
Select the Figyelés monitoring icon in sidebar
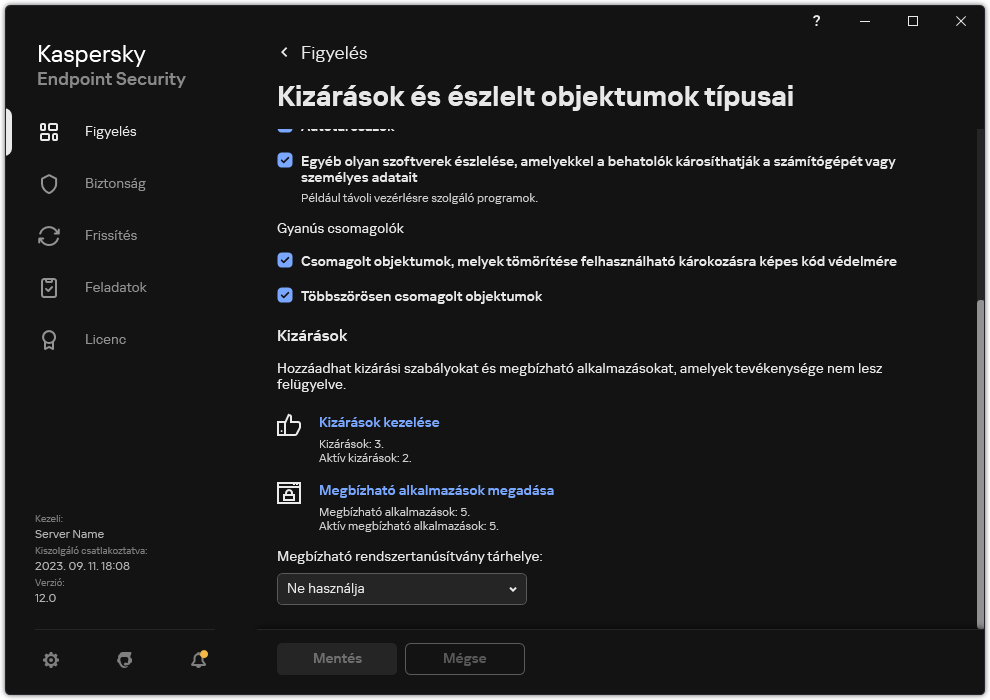48,131
